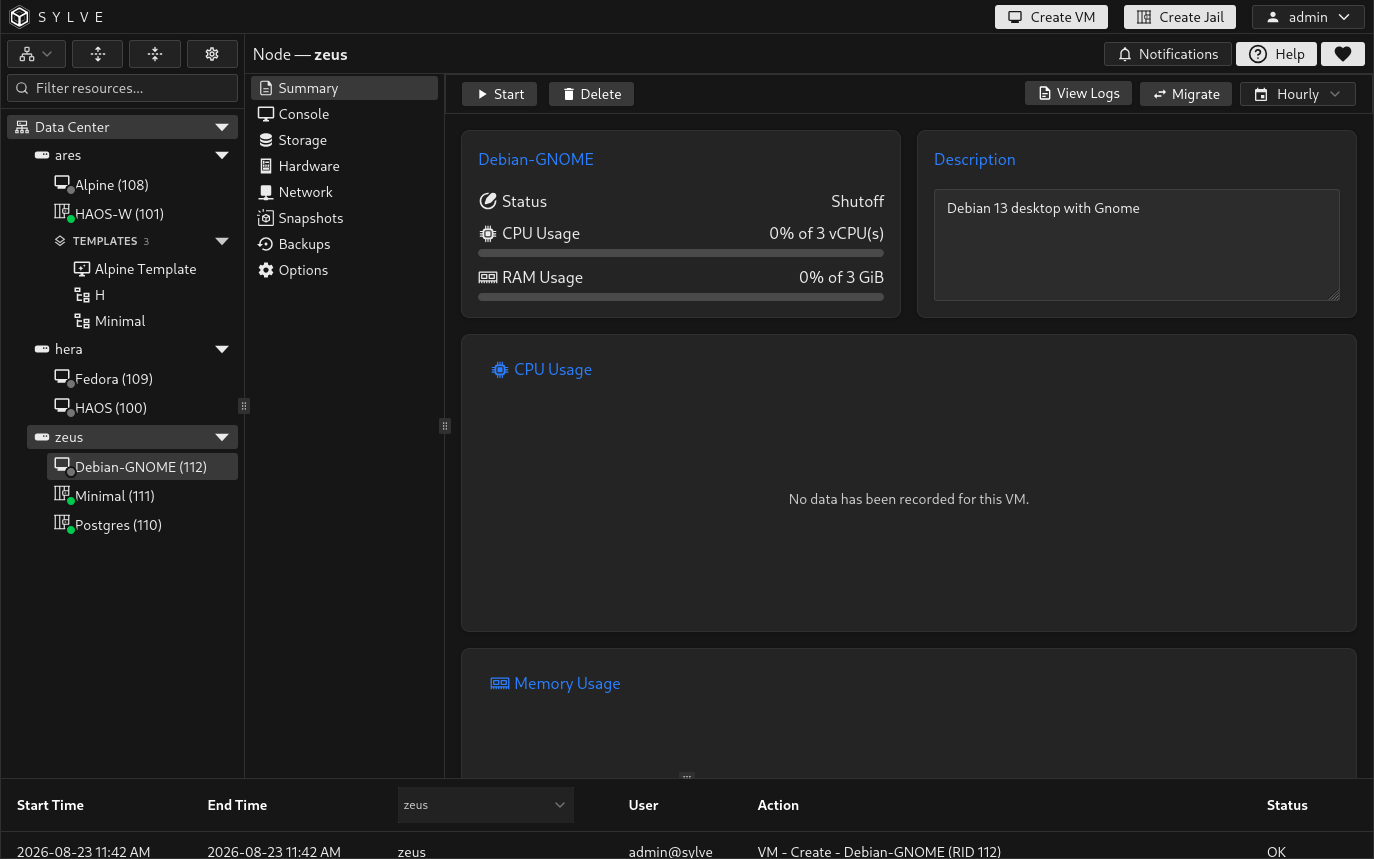Click the admin@sylve user cell
Screen dimensions: 1374x859
click(670, 852)
